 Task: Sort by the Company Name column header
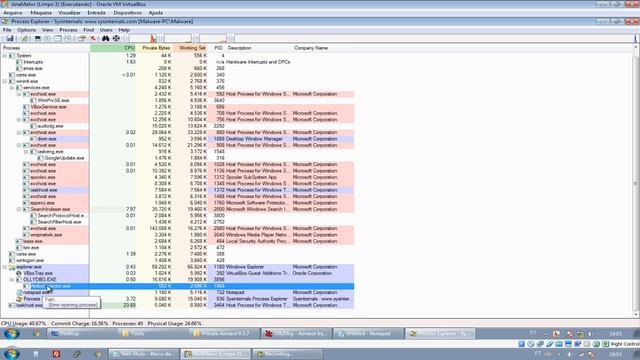323,48
